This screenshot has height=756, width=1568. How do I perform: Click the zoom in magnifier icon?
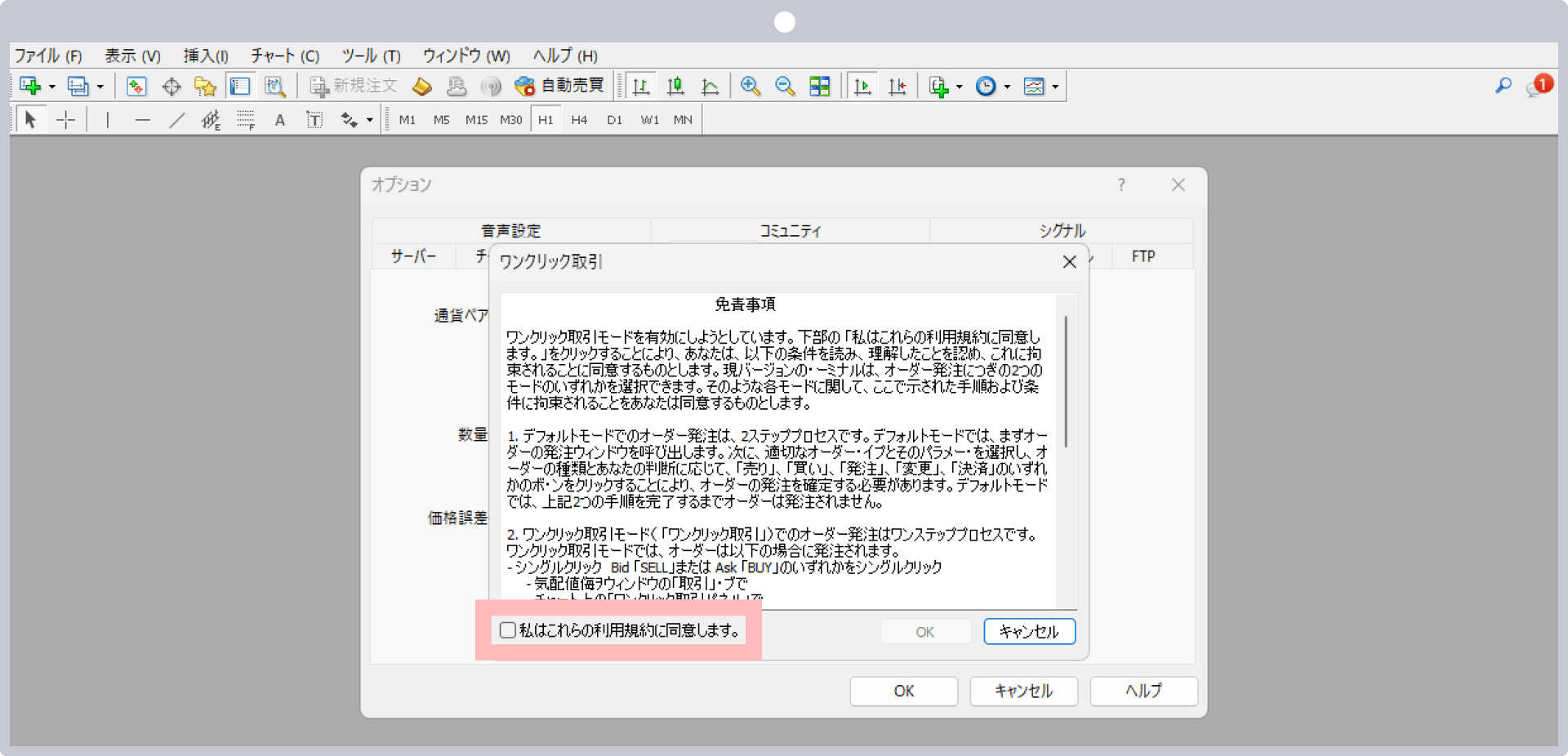point(750,86)
